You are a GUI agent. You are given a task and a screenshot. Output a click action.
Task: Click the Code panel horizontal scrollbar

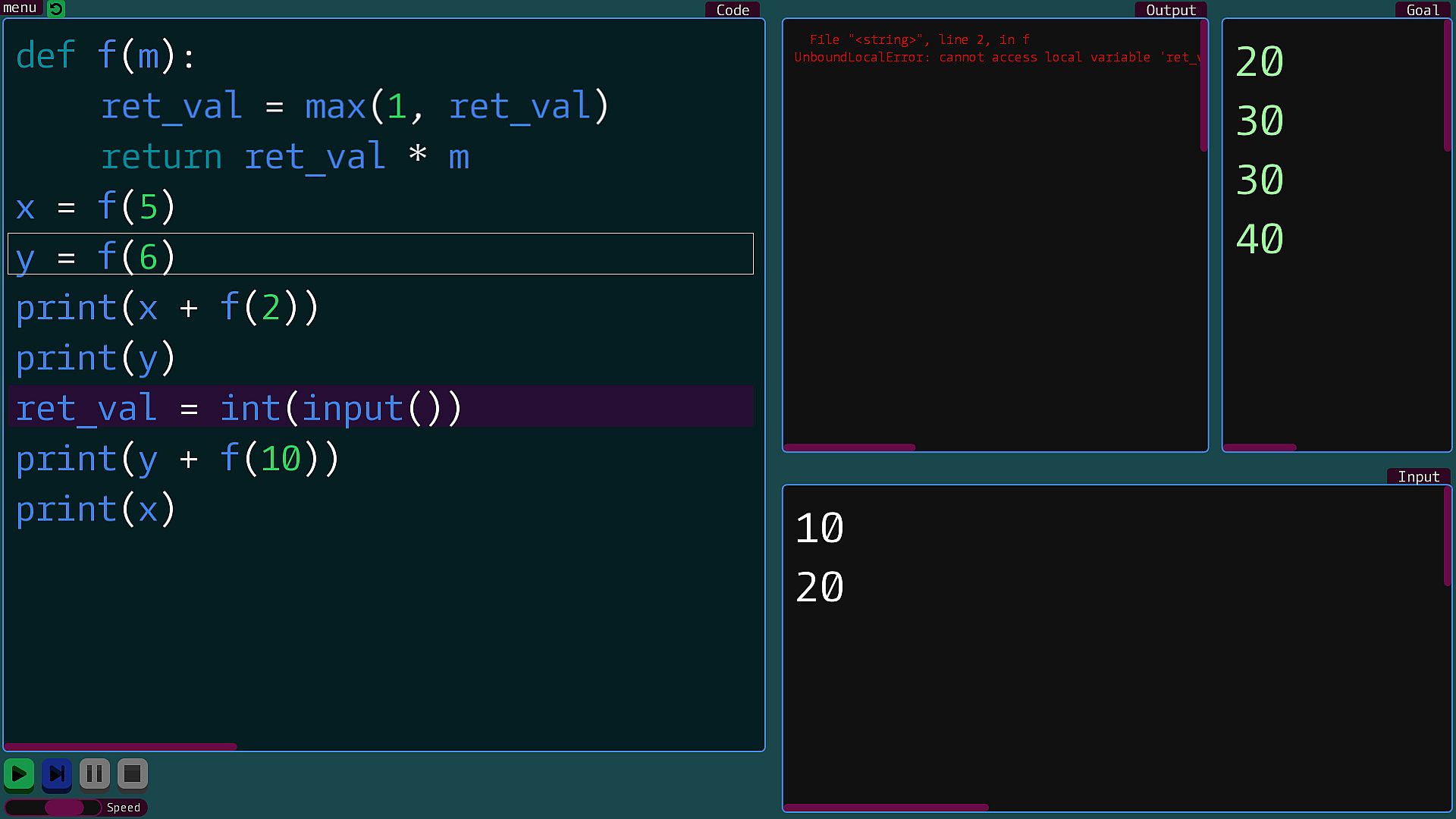coord(121,747)
